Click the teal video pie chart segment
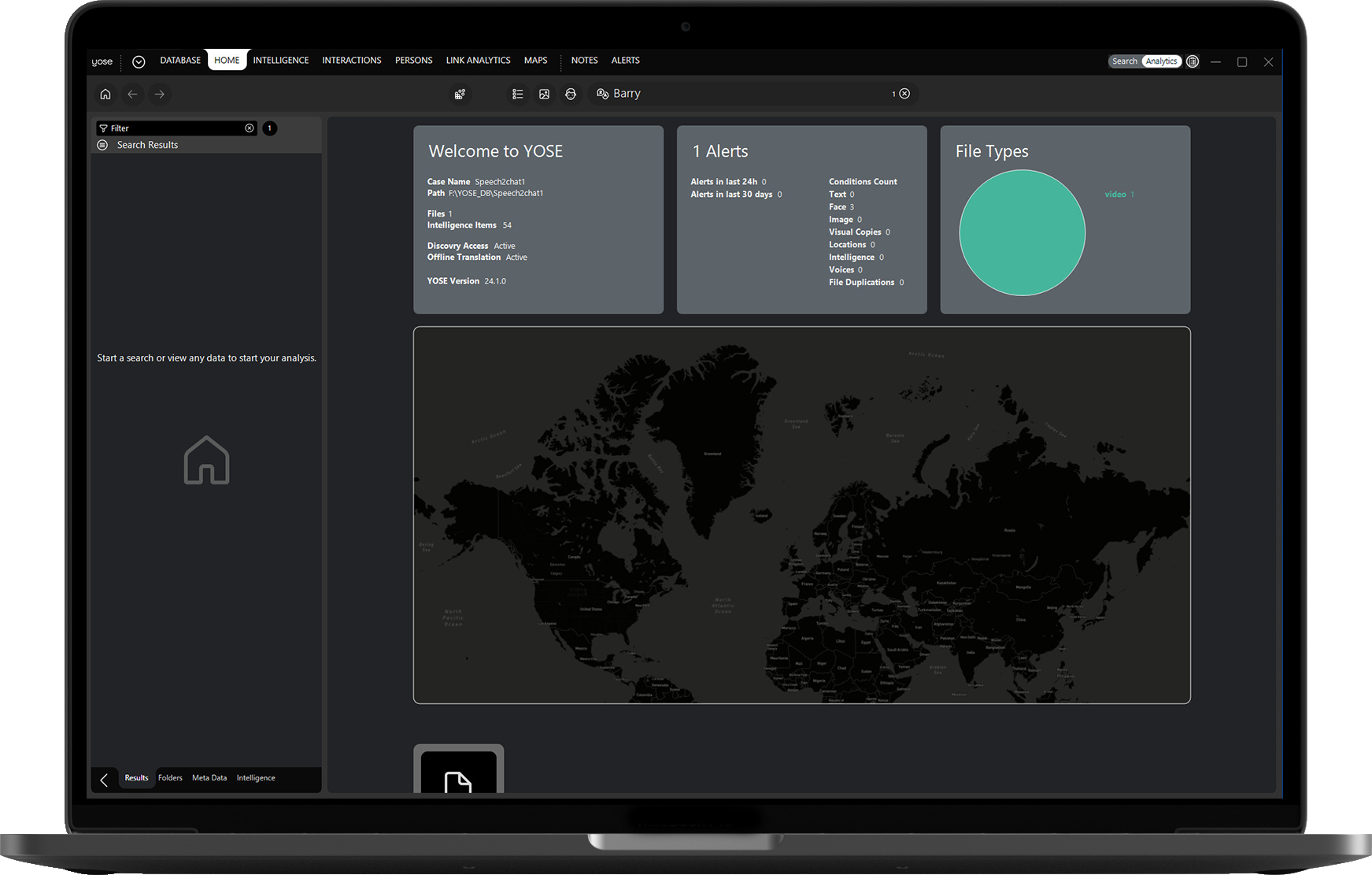The image size is (1372, 875). [1022, 233]
